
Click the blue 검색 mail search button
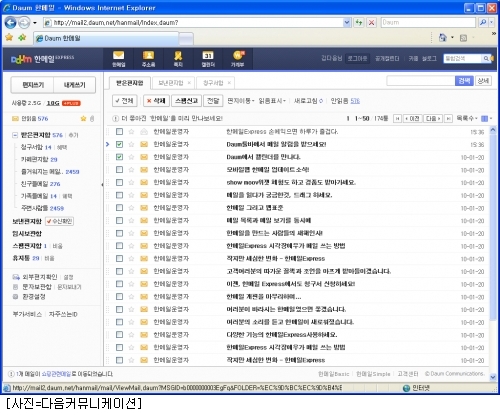coord(464,81)
